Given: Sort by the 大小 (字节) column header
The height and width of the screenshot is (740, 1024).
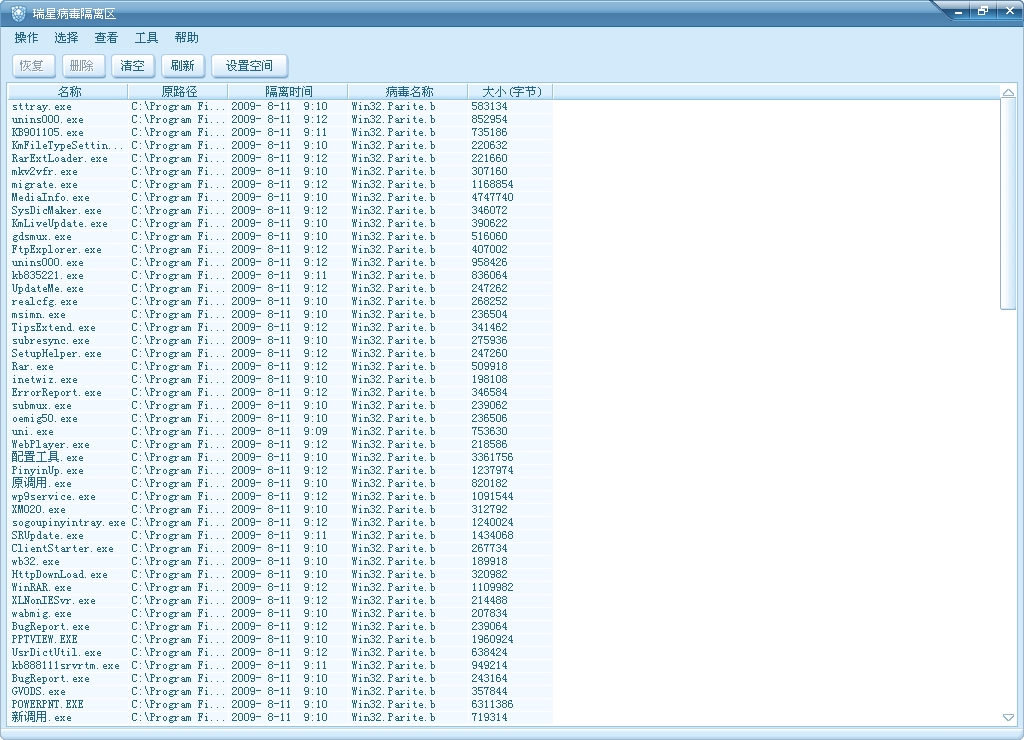Looking at the screenshot, I should 510,91.
